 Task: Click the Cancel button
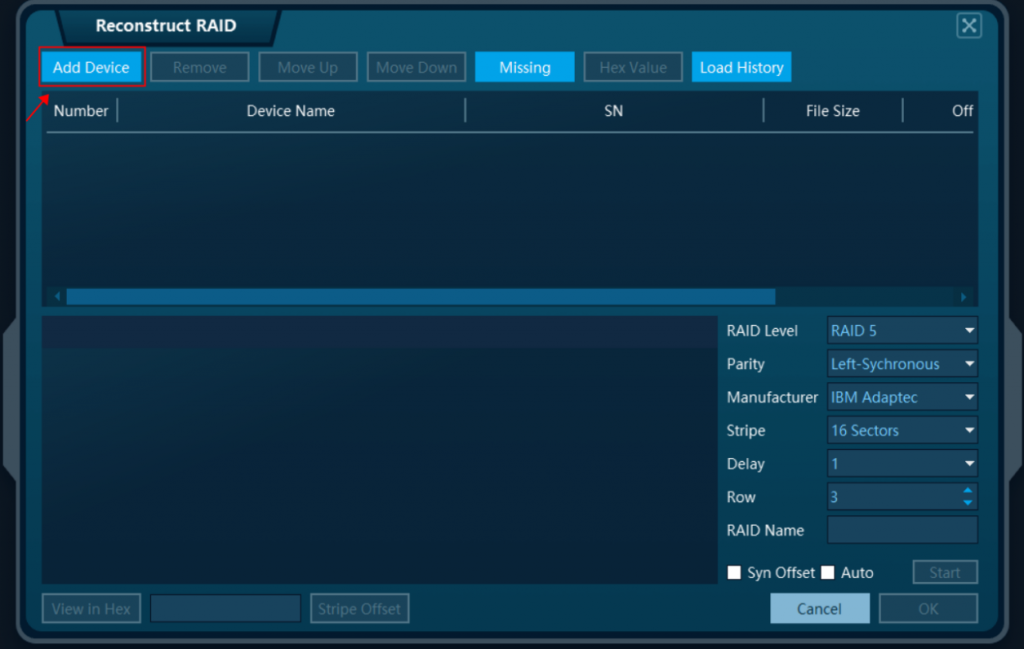point(819,608)
